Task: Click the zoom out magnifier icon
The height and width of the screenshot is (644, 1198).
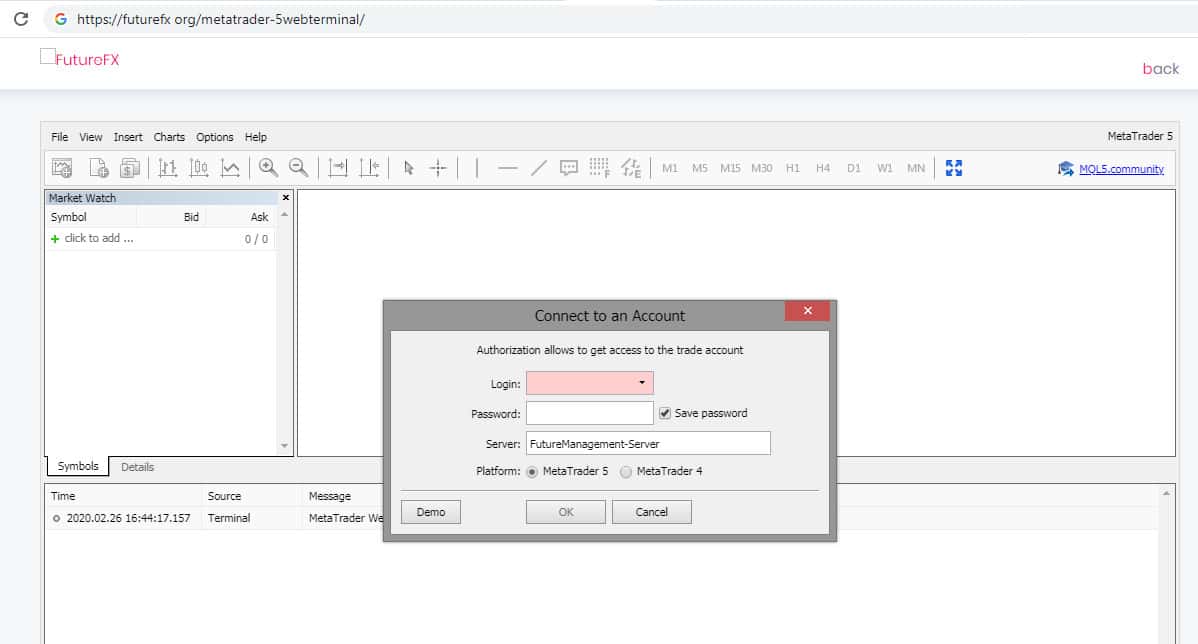Action: click(x=298, y=168)
